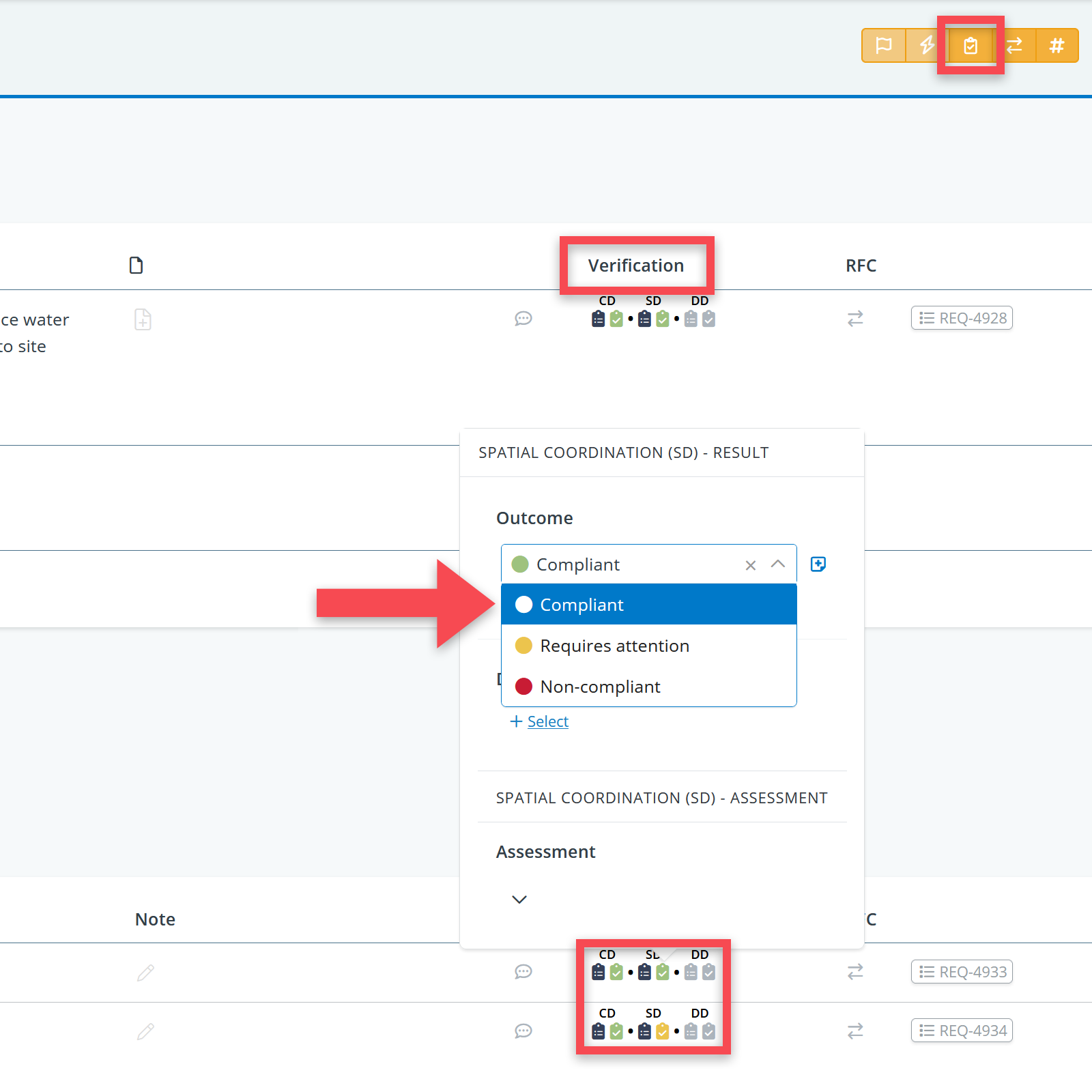Click the Select link
Screen dimensions: 1092x1092
click(547, 721)
